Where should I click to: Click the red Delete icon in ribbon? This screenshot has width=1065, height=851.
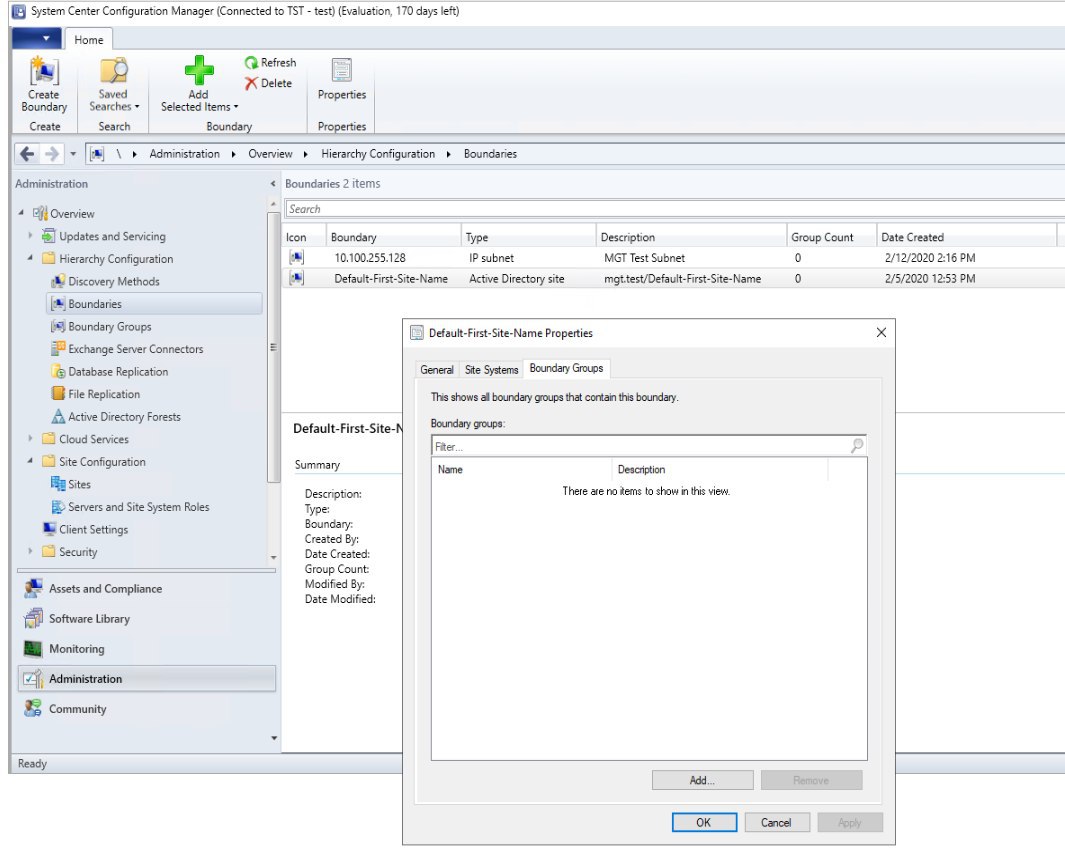click(x=251, y=83)
